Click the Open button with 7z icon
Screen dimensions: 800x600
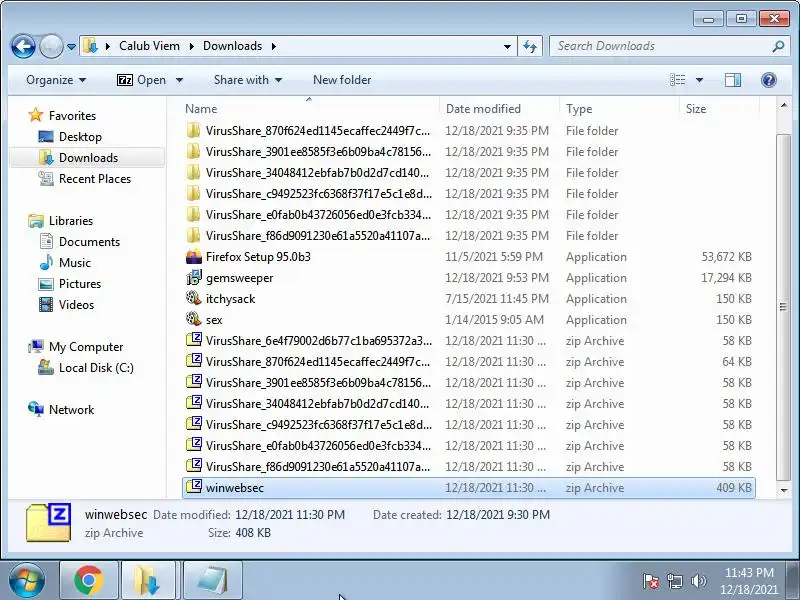pyautogui.click(x=141, y=80)
